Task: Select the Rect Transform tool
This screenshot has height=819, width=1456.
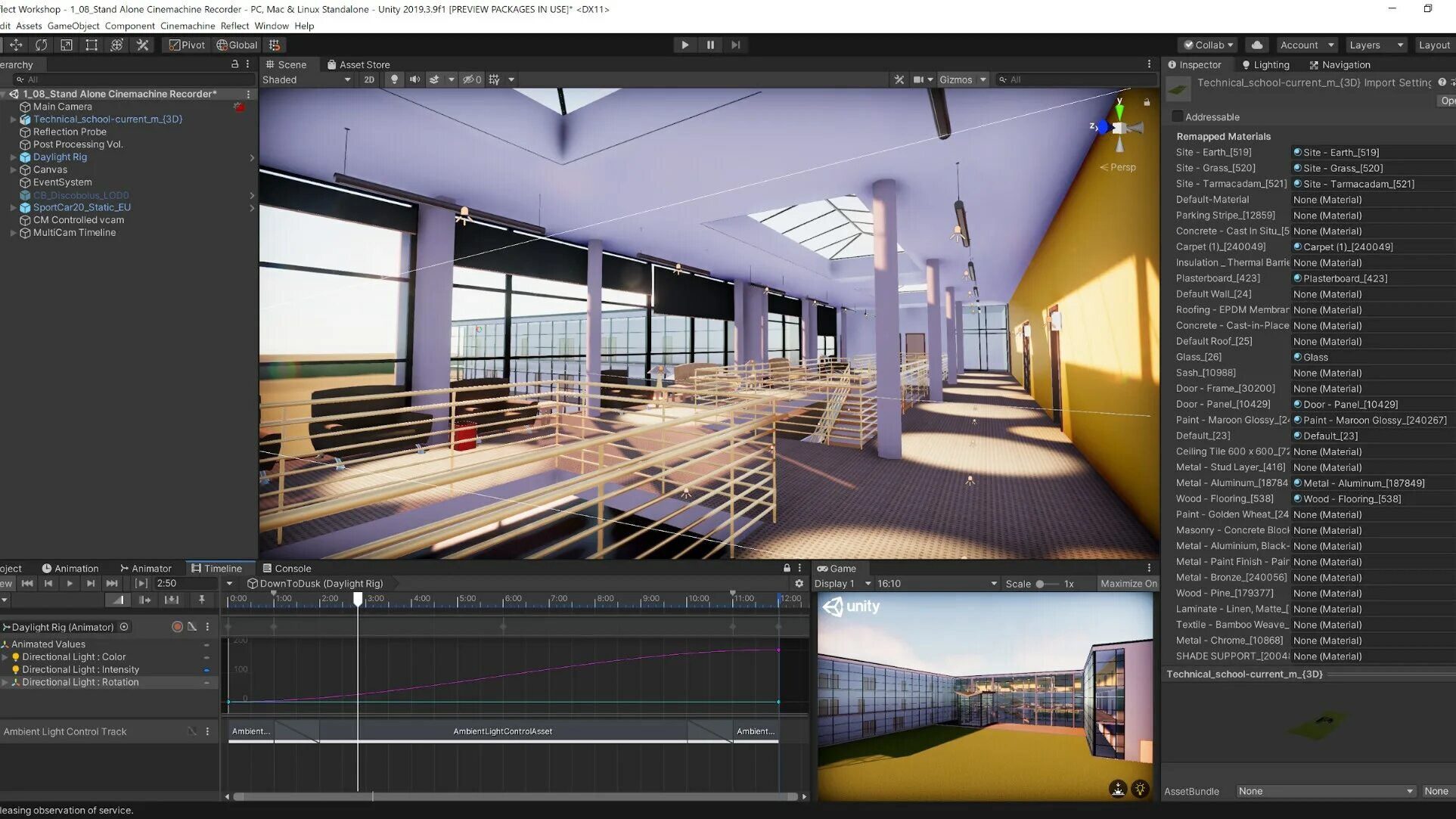Action: [92, 45]
